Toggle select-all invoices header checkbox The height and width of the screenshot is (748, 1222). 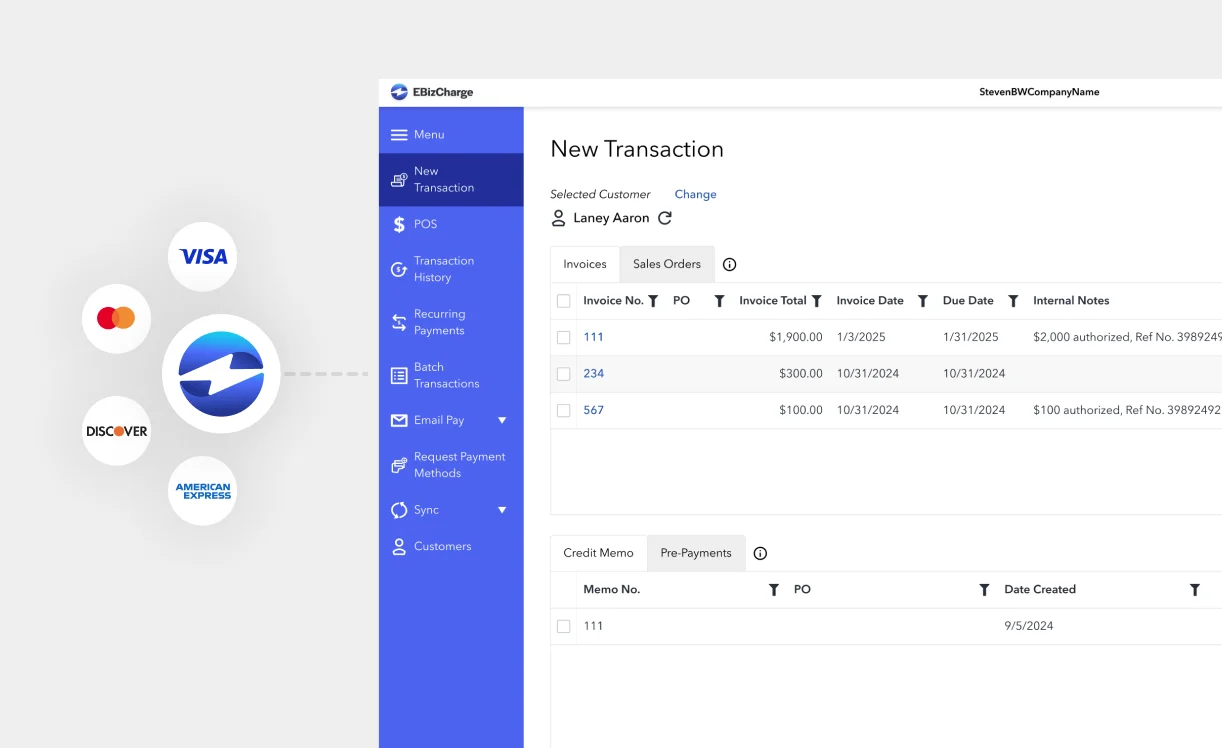pos(563,301)
